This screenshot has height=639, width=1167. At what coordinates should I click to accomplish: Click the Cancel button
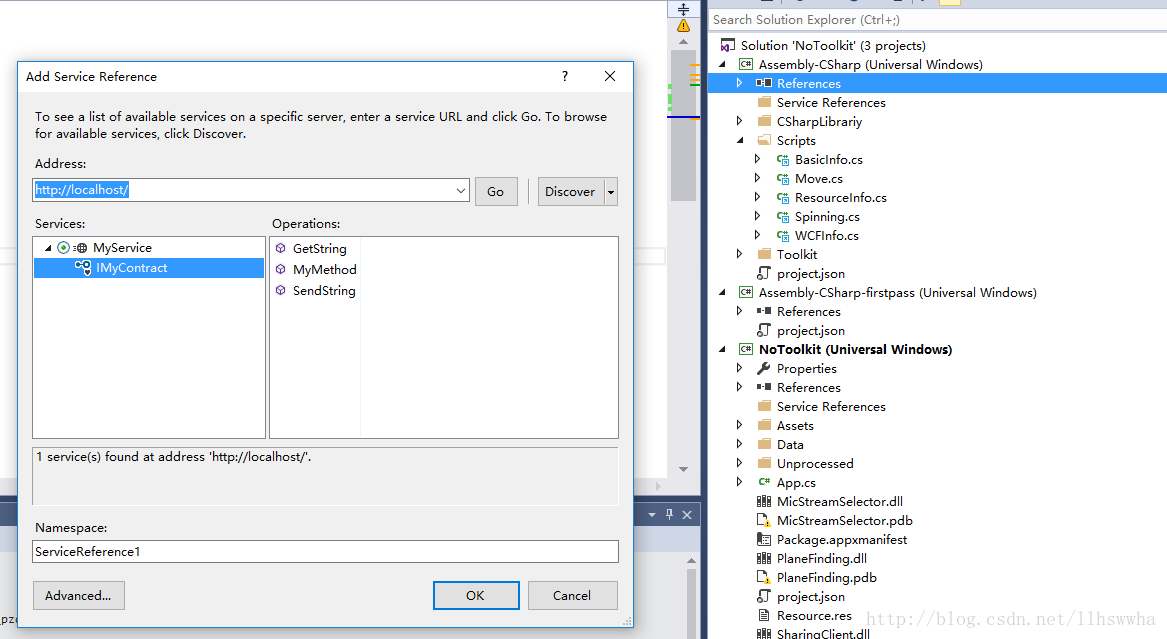pos(572,595)
